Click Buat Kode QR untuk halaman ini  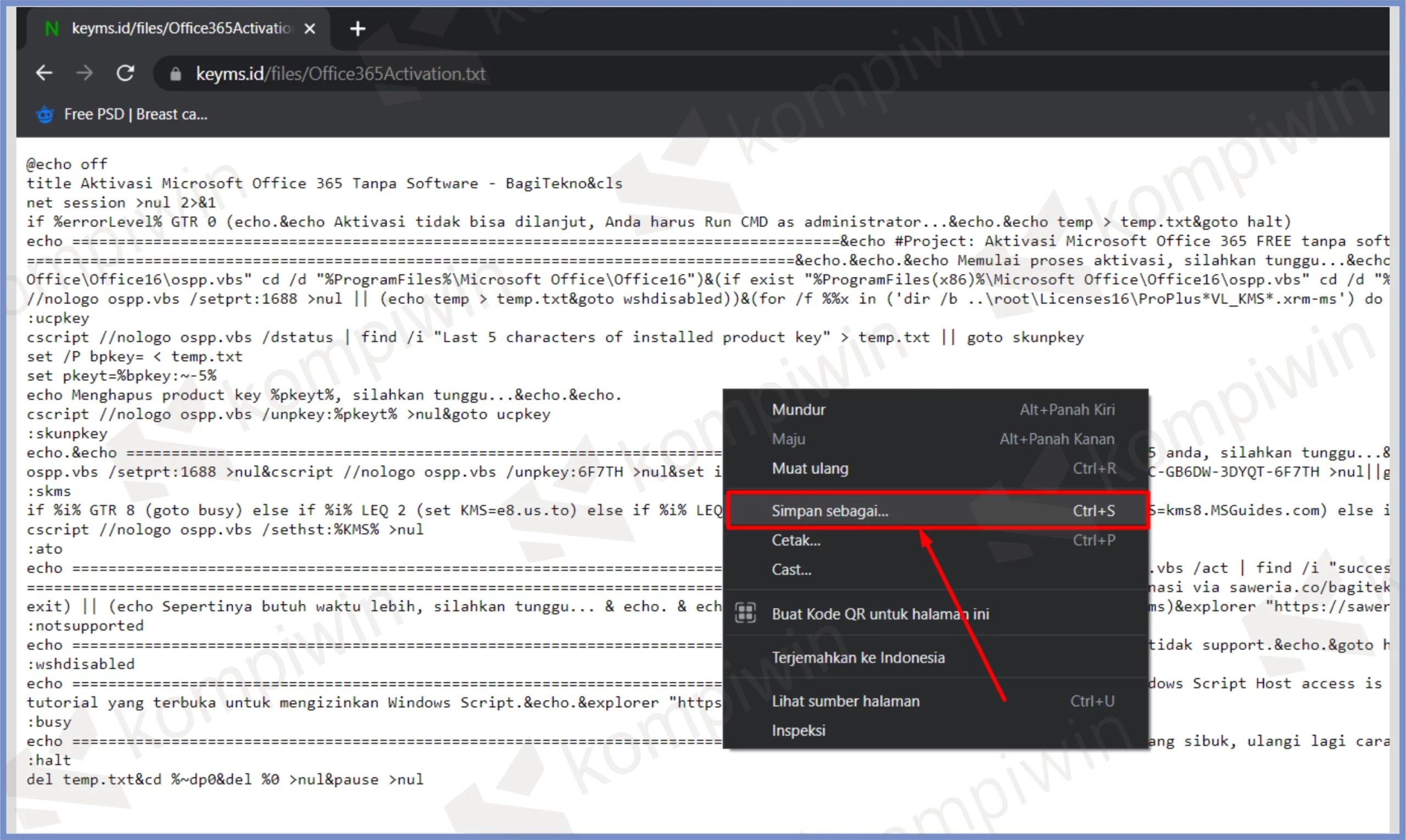(x=880, y=614)
